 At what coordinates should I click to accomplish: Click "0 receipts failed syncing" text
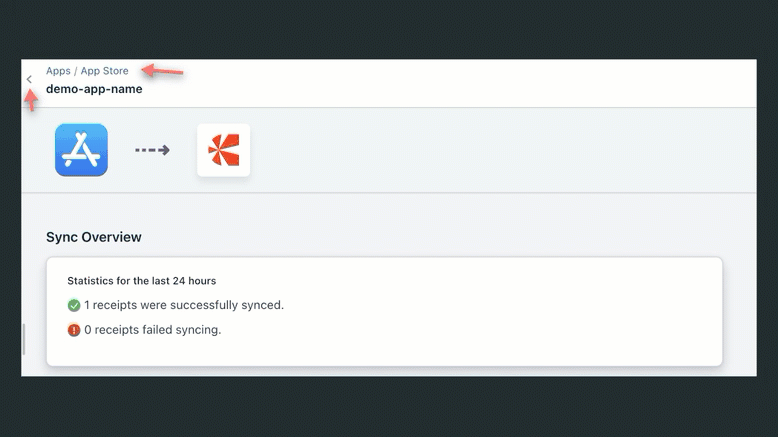coord(152,329)
